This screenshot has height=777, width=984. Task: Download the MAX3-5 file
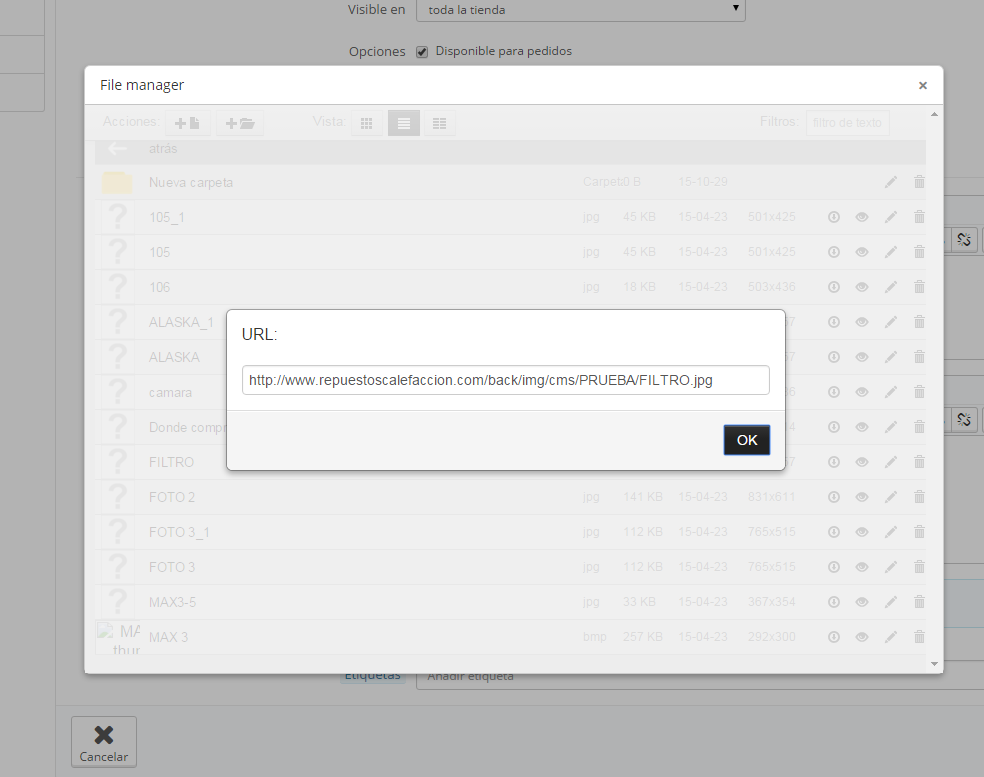[833, 603]
